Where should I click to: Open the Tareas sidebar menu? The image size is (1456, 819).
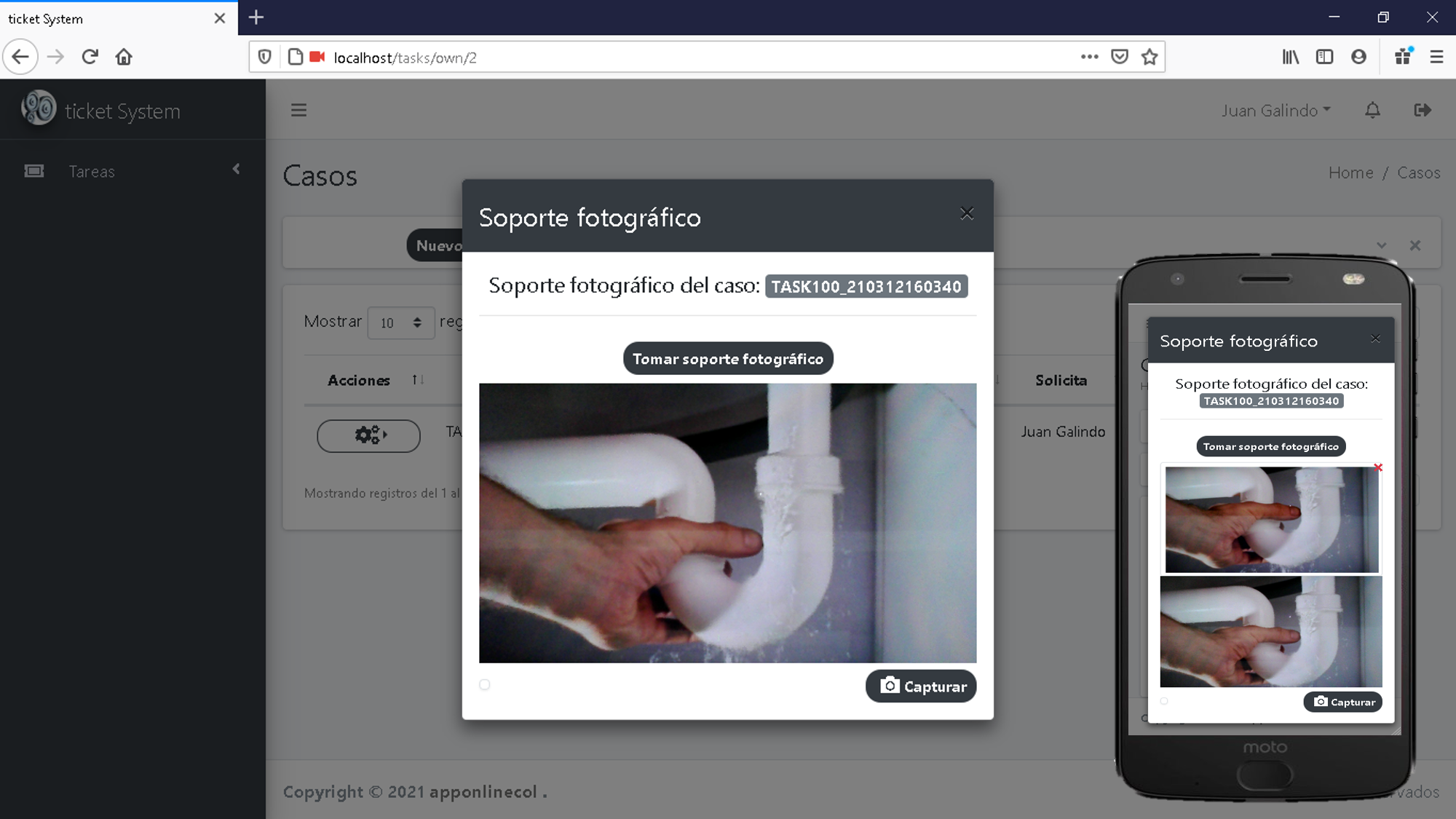coord(132,171)
